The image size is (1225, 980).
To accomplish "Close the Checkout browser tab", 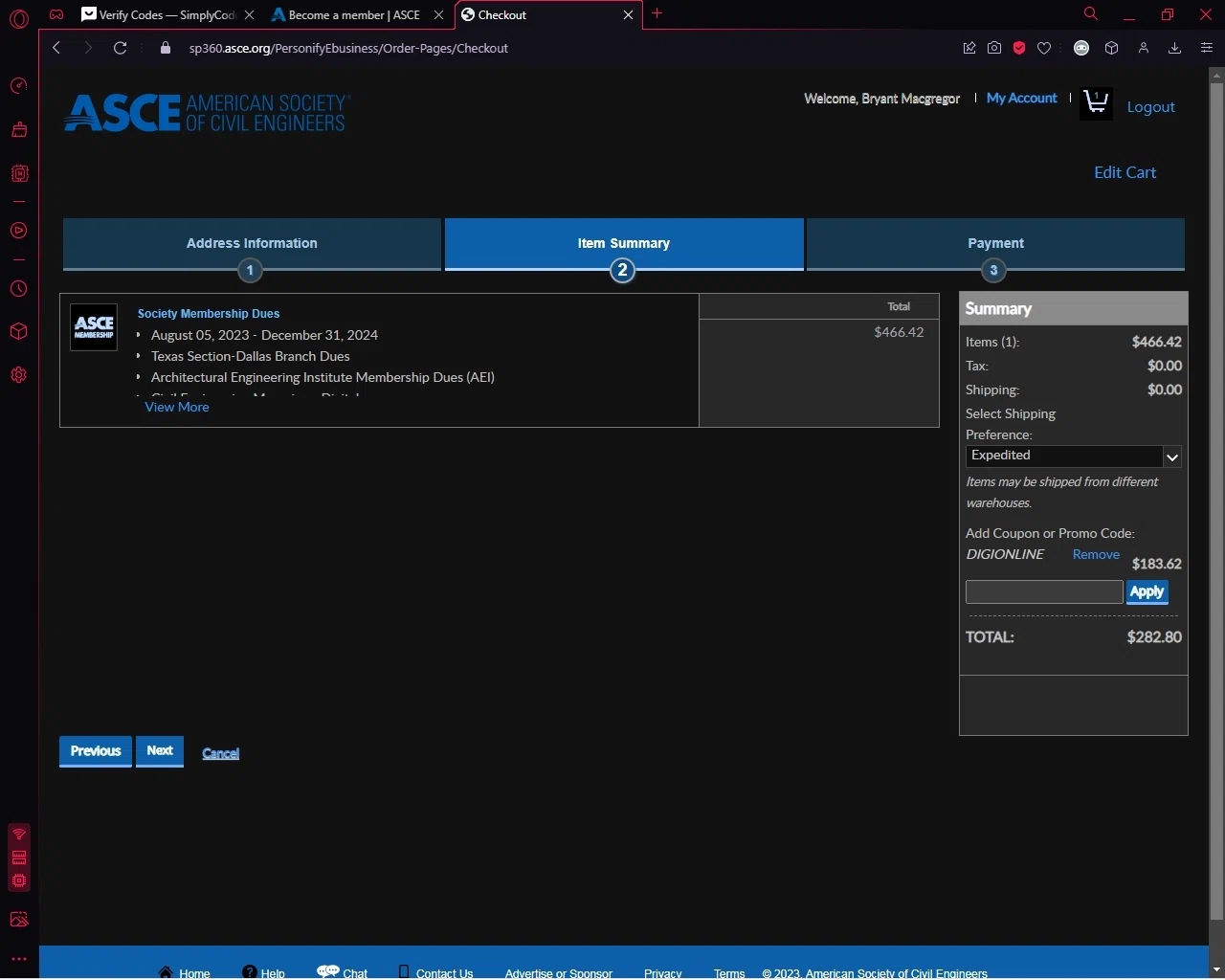I will 628,15.
